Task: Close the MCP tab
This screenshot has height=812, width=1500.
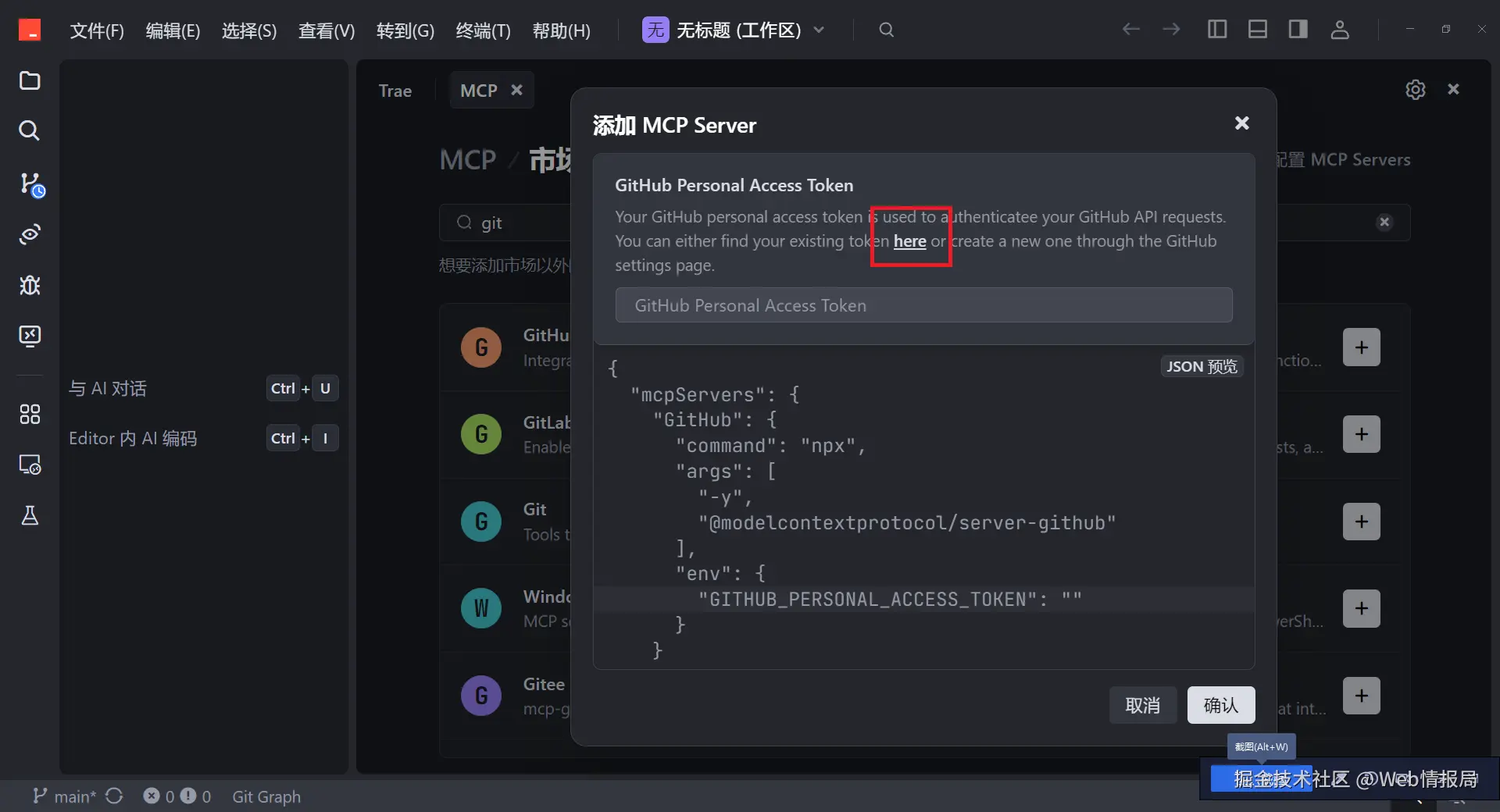Action: [516, 90]
